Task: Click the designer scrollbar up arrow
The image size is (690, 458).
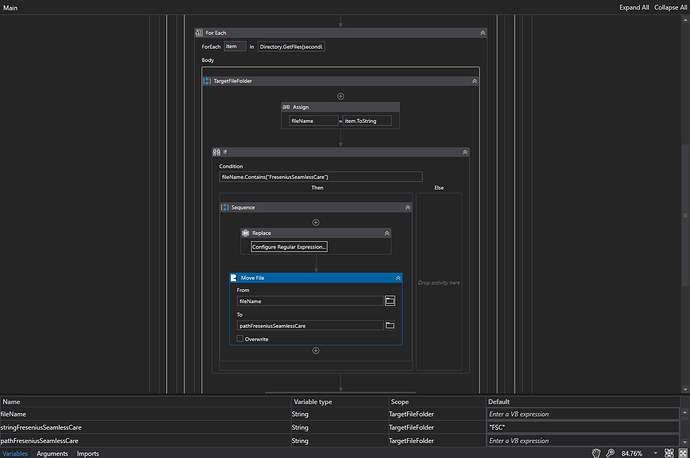Action: click(685, 20)
